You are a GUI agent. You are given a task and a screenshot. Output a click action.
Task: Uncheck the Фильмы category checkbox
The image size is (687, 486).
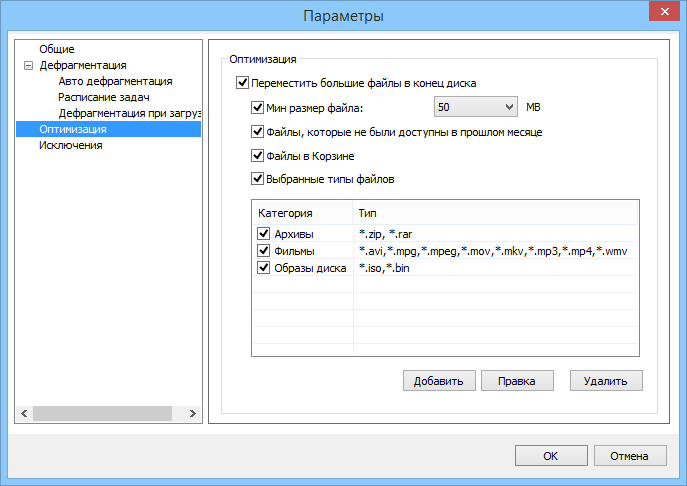click(x=263, y=251)
